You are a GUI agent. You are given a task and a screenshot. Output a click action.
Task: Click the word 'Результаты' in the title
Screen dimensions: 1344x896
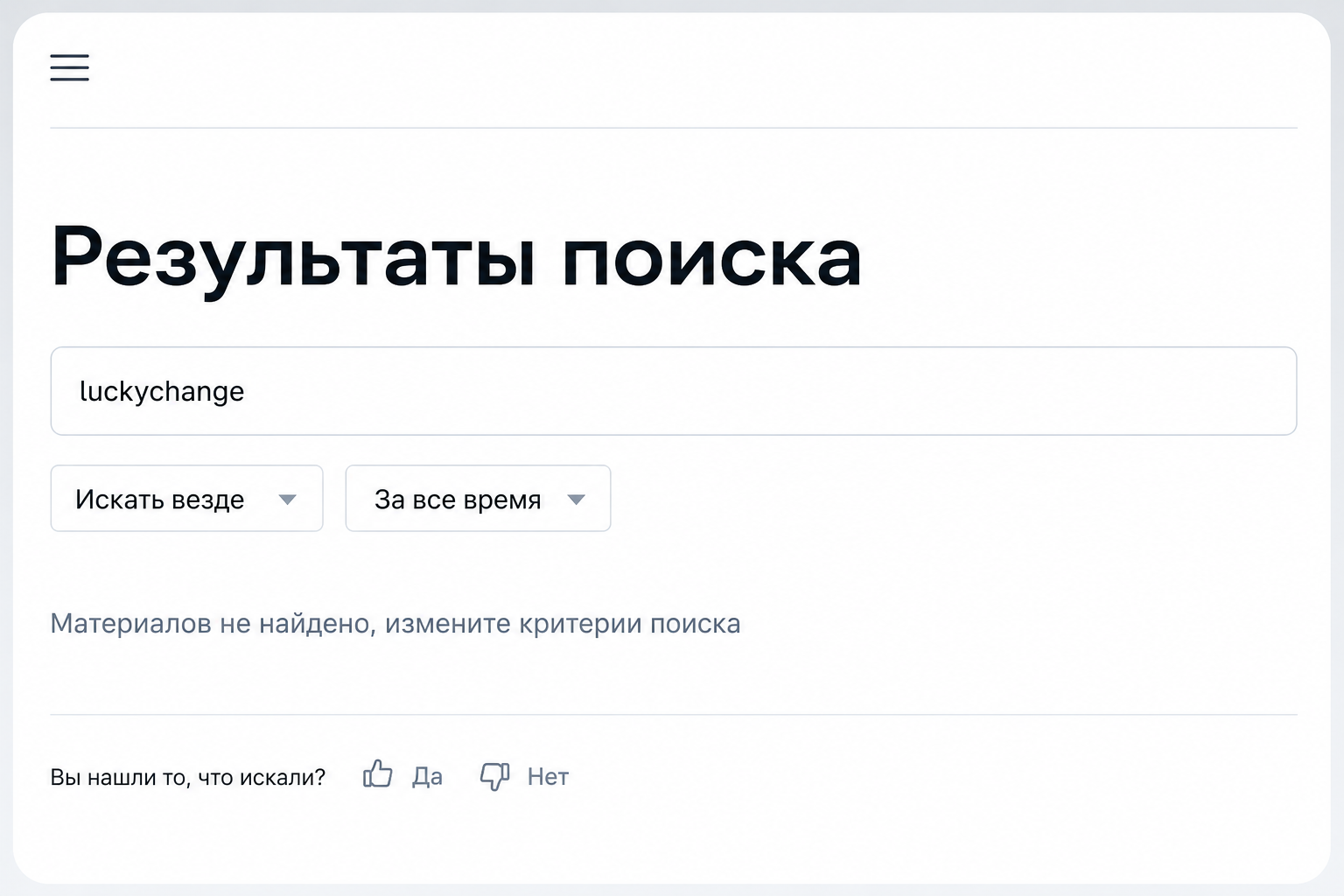(294, 258)
